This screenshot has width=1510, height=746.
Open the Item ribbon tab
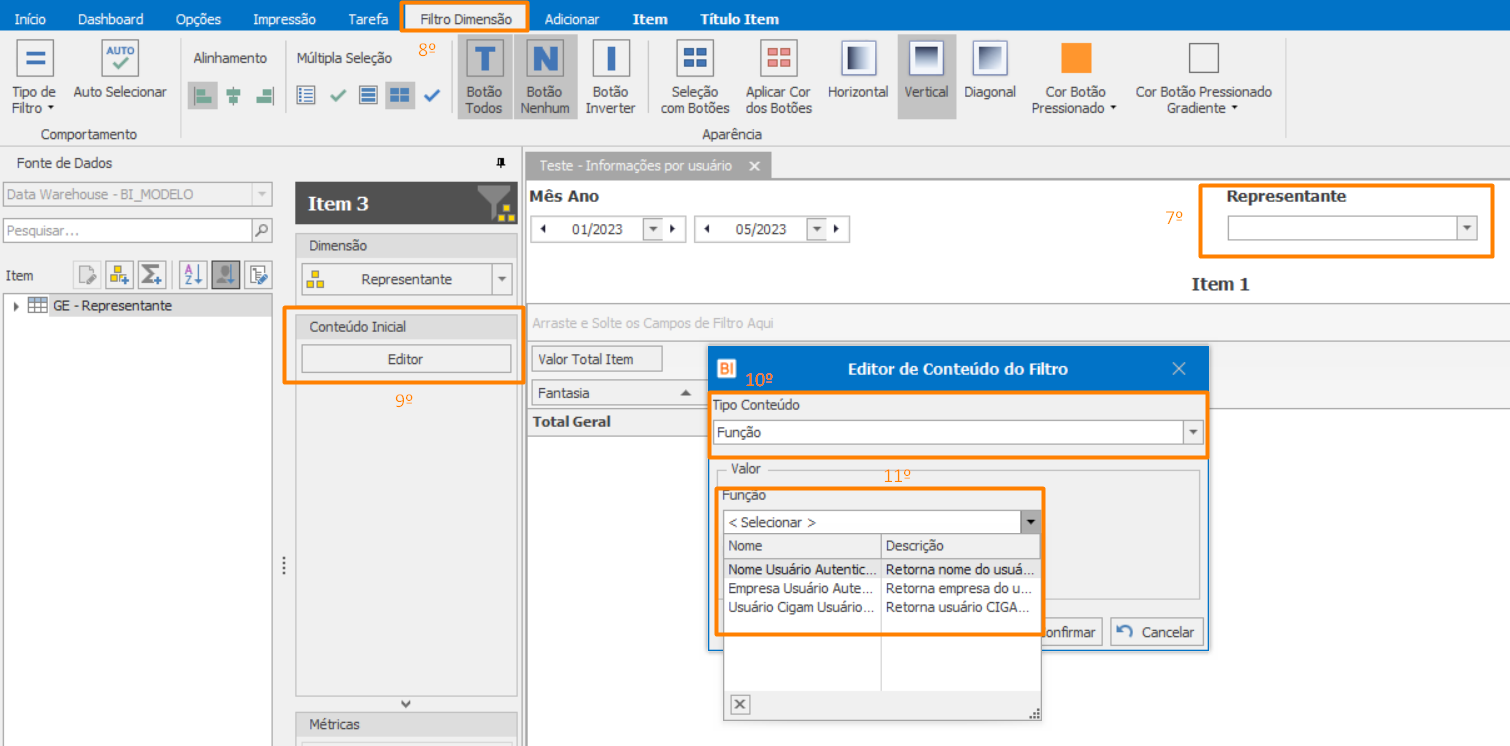(650, 19)
